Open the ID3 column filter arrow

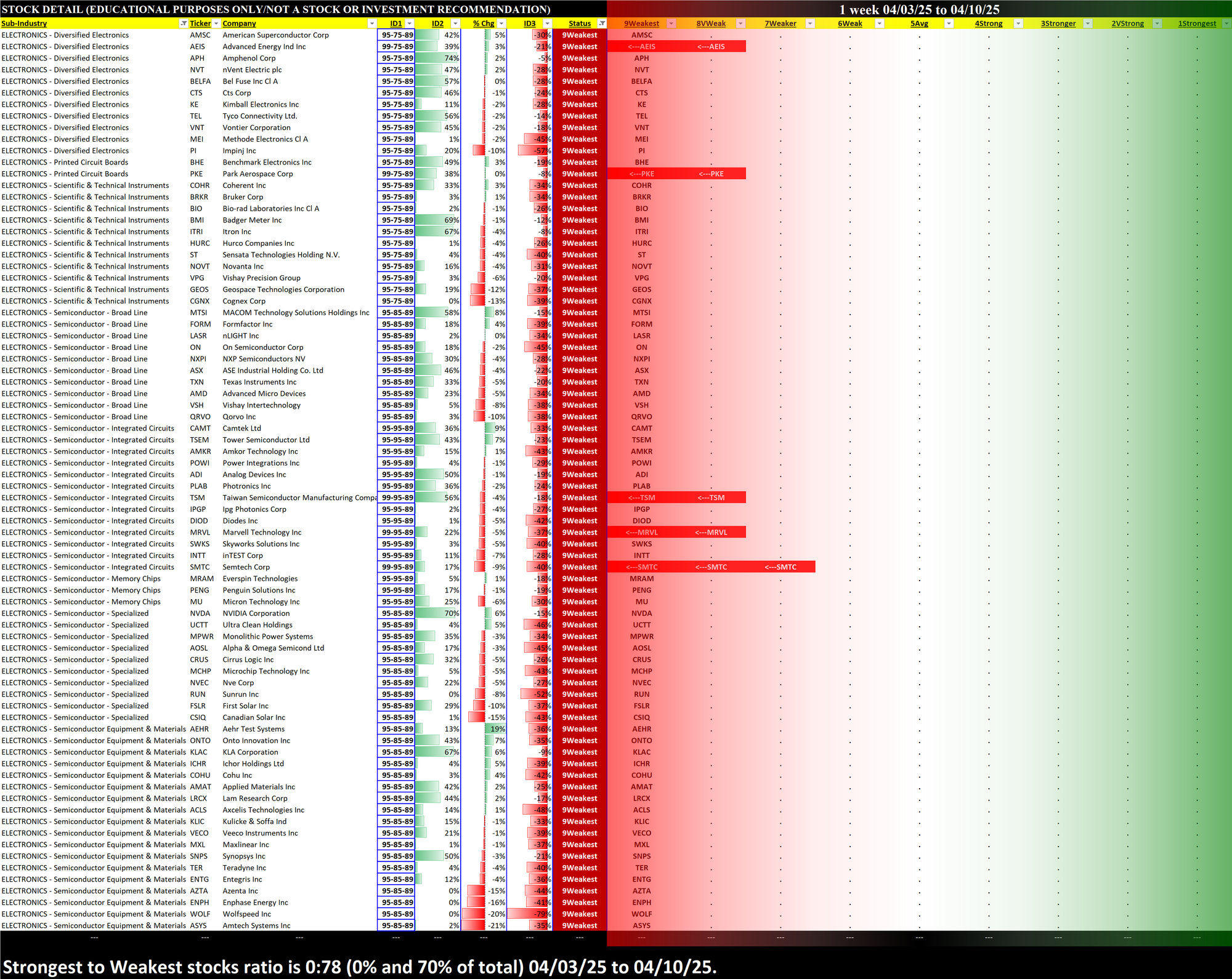[547, 23]
